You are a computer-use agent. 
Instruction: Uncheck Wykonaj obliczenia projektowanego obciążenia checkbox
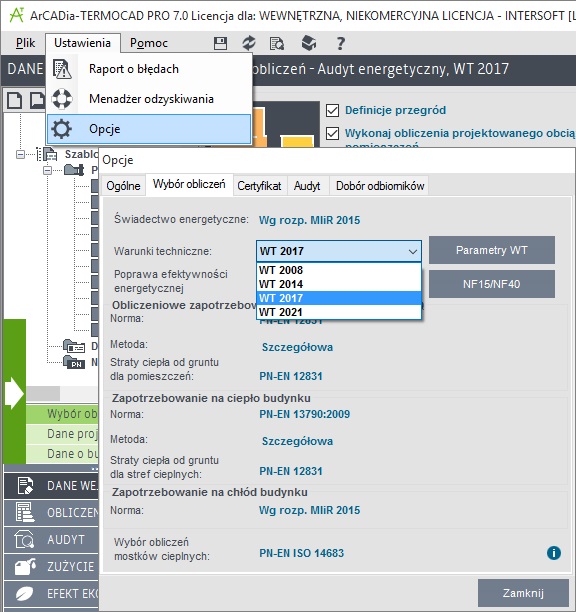(x=332, y=133)
